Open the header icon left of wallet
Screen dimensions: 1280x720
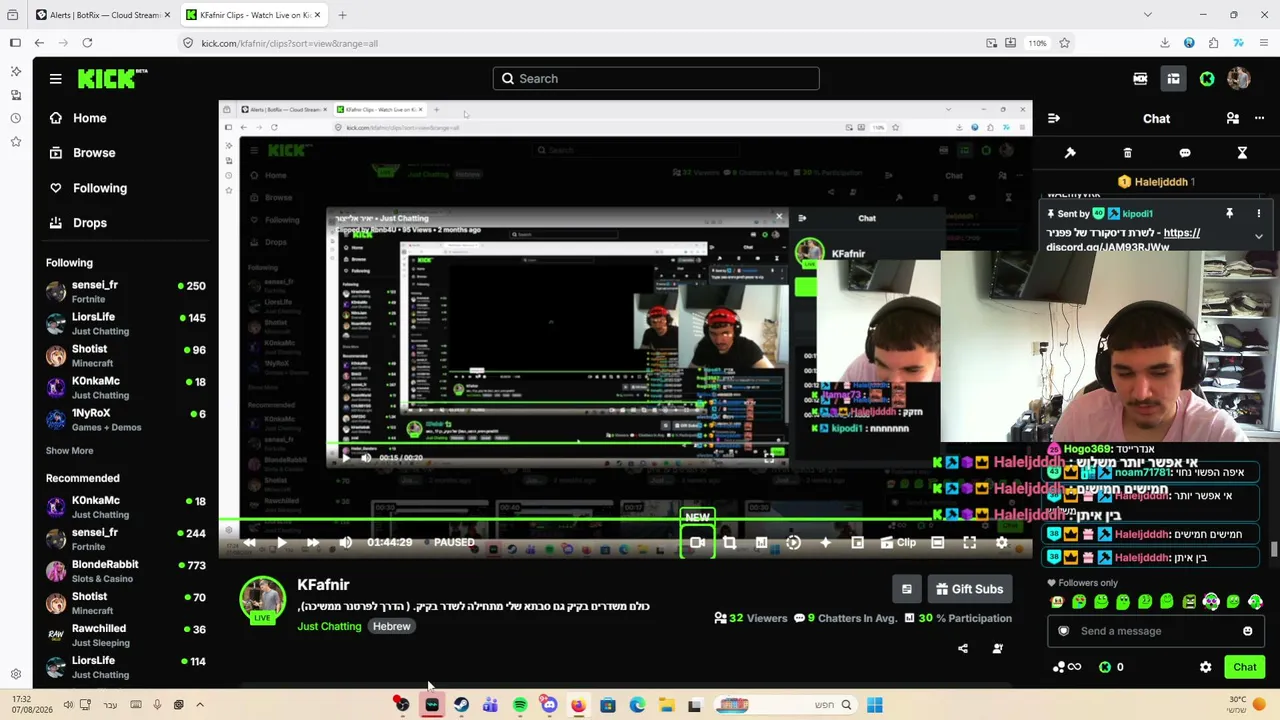click(x=1140, y=79)
